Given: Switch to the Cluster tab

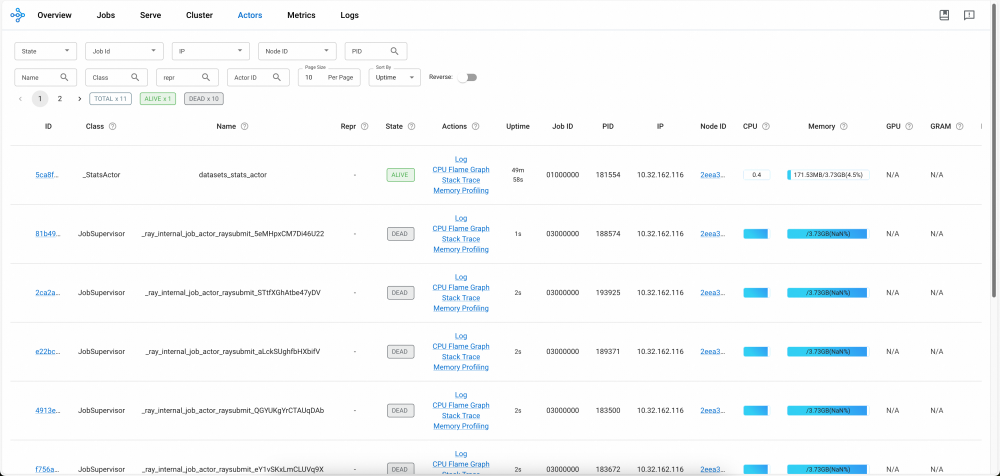Looking at the screenshot, I should click(x=200, y=15).
